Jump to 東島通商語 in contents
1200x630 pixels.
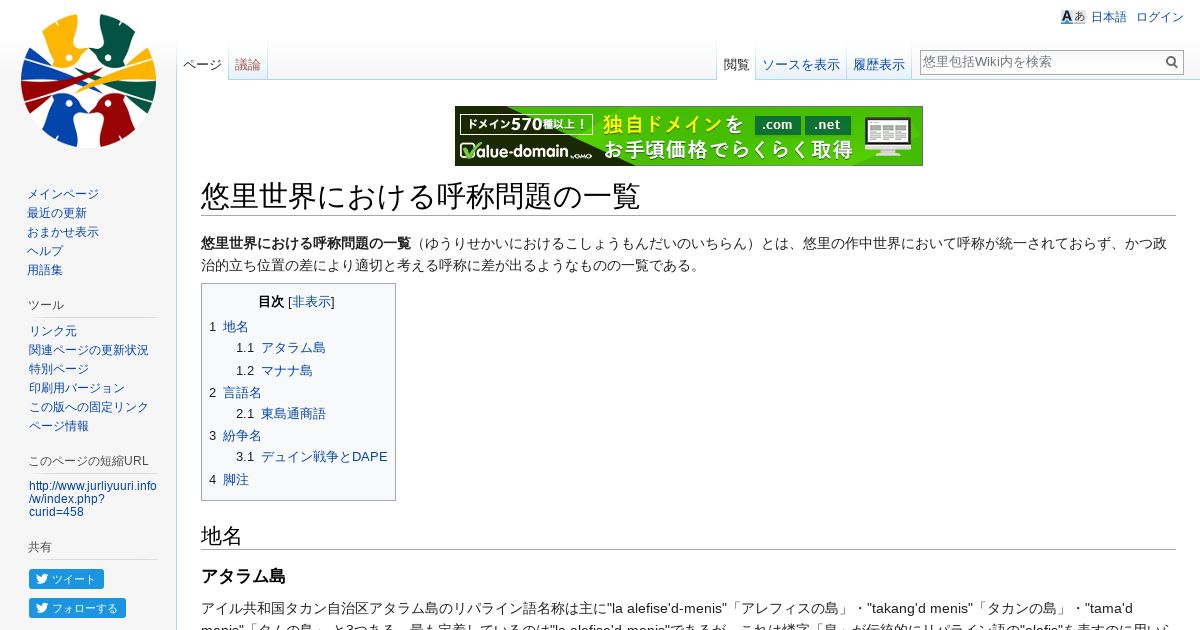pos(293,414)
